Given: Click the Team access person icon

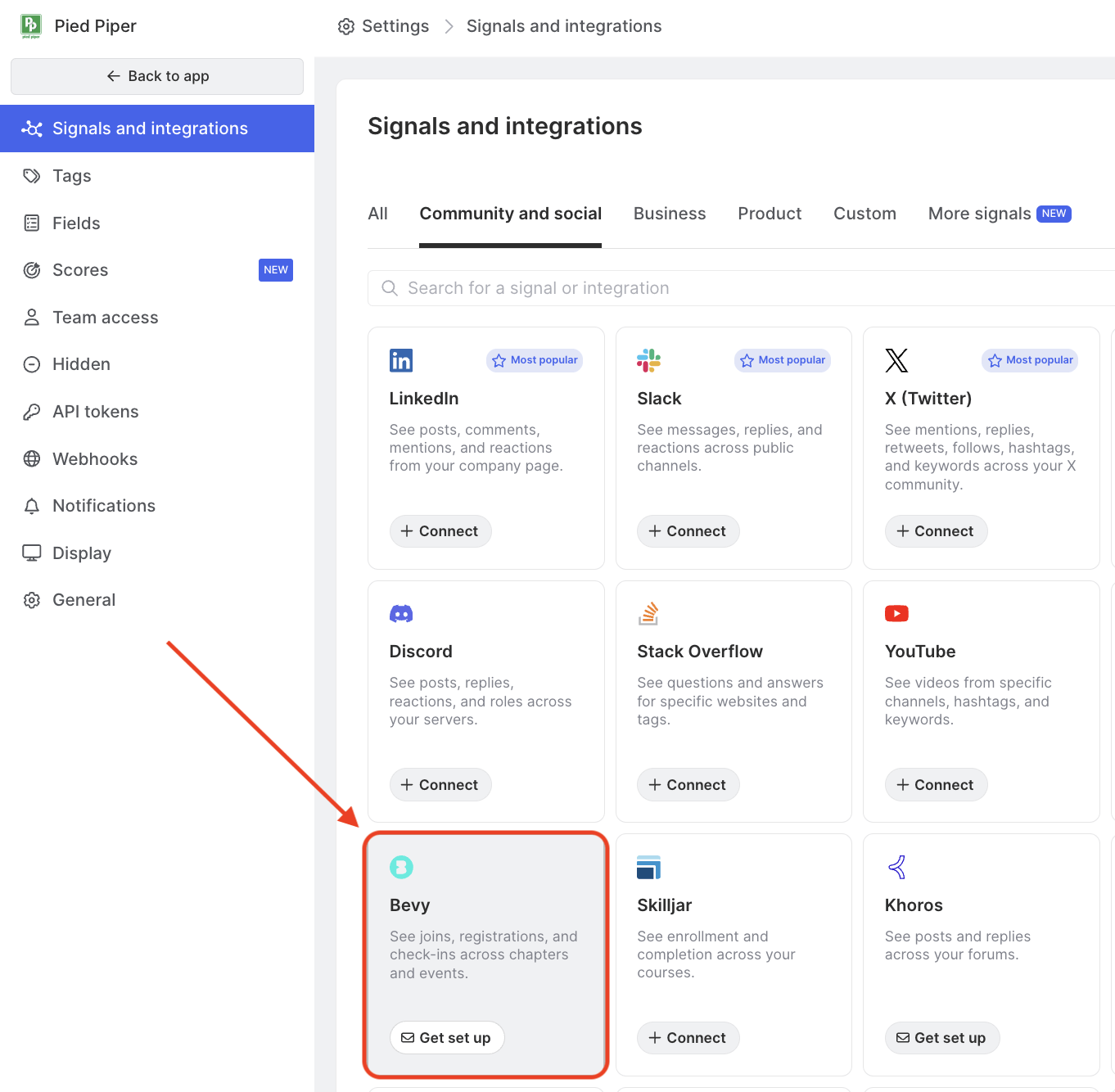Looking at the screenshot, I should click(32, 318).
